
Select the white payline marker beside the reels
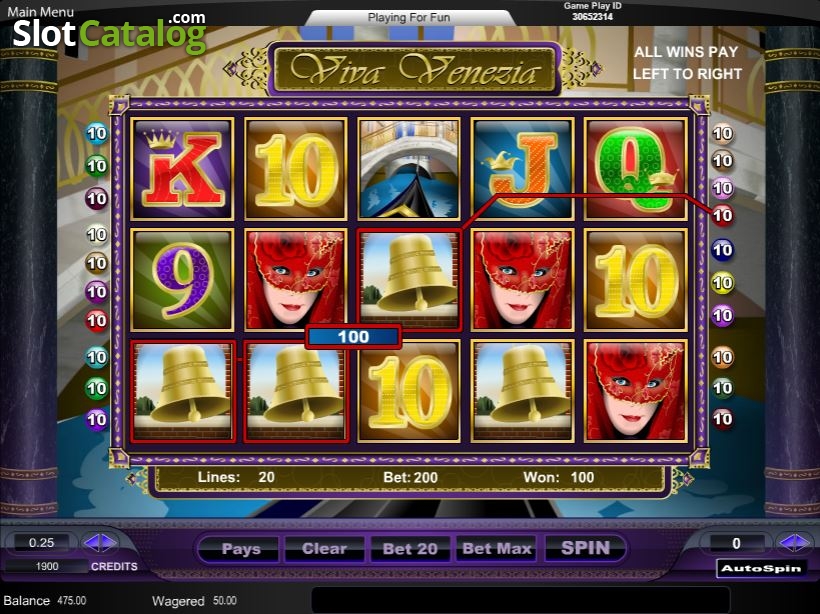click(97, 234)
